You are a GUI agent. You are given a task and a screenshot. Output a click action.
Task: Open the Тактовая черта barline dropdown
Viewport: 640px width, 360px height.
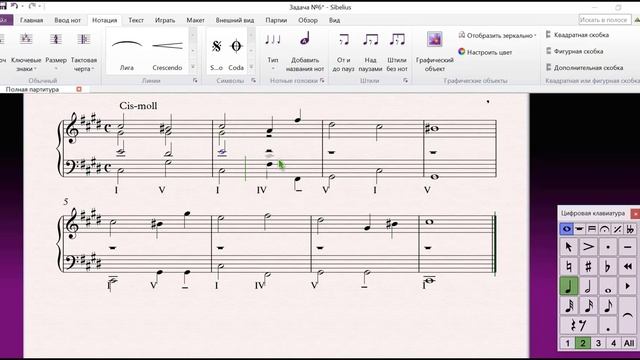tap(84, 52)
